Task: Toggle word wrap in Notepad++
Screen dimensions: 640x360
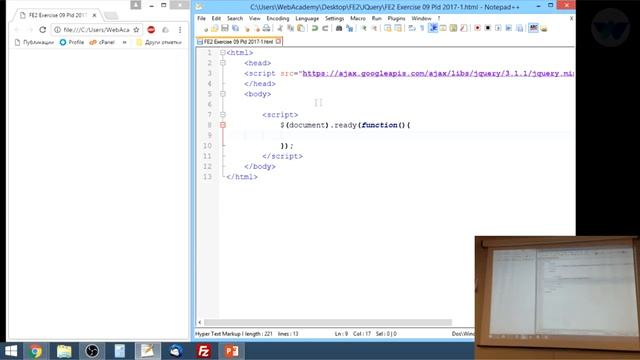Action: coord(412,28)
